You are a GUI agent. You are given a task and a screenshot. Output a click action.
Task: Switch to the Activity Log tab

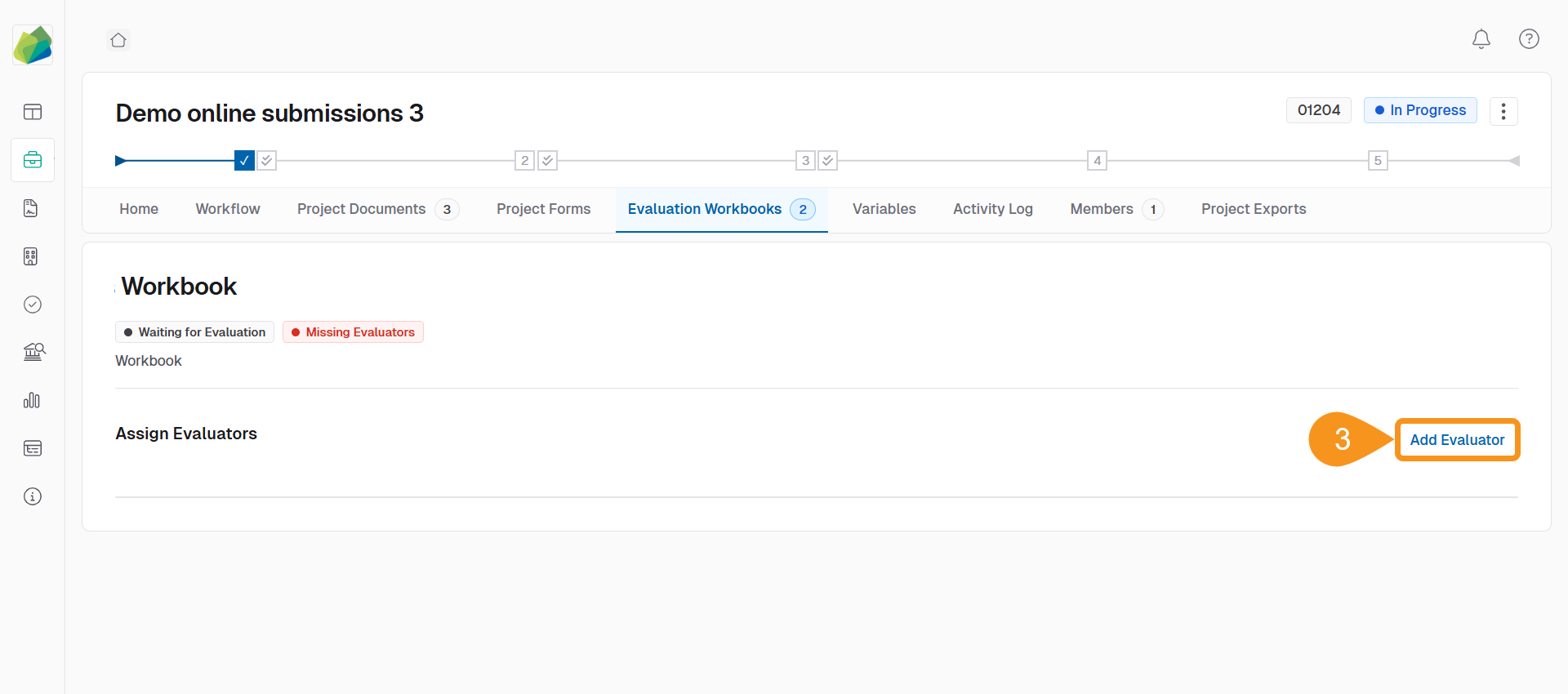click(992, 209)
